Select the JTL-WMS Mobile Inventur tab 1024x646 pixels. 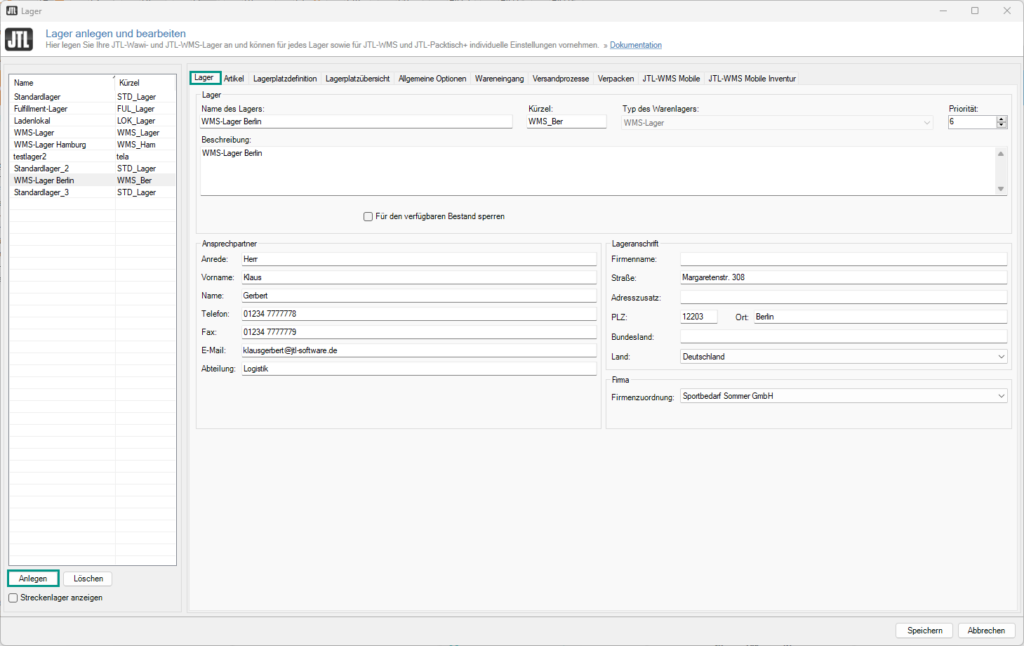(751, 78)
